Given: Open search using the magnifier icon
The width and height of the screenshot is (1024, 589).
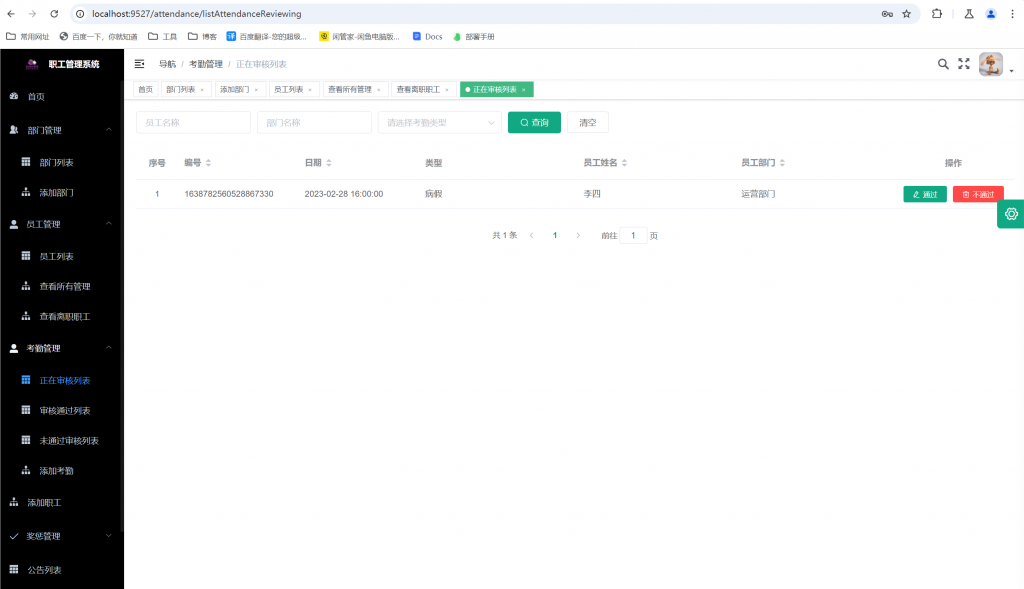Looking at the screenshot, I should [x=942, y=63].
